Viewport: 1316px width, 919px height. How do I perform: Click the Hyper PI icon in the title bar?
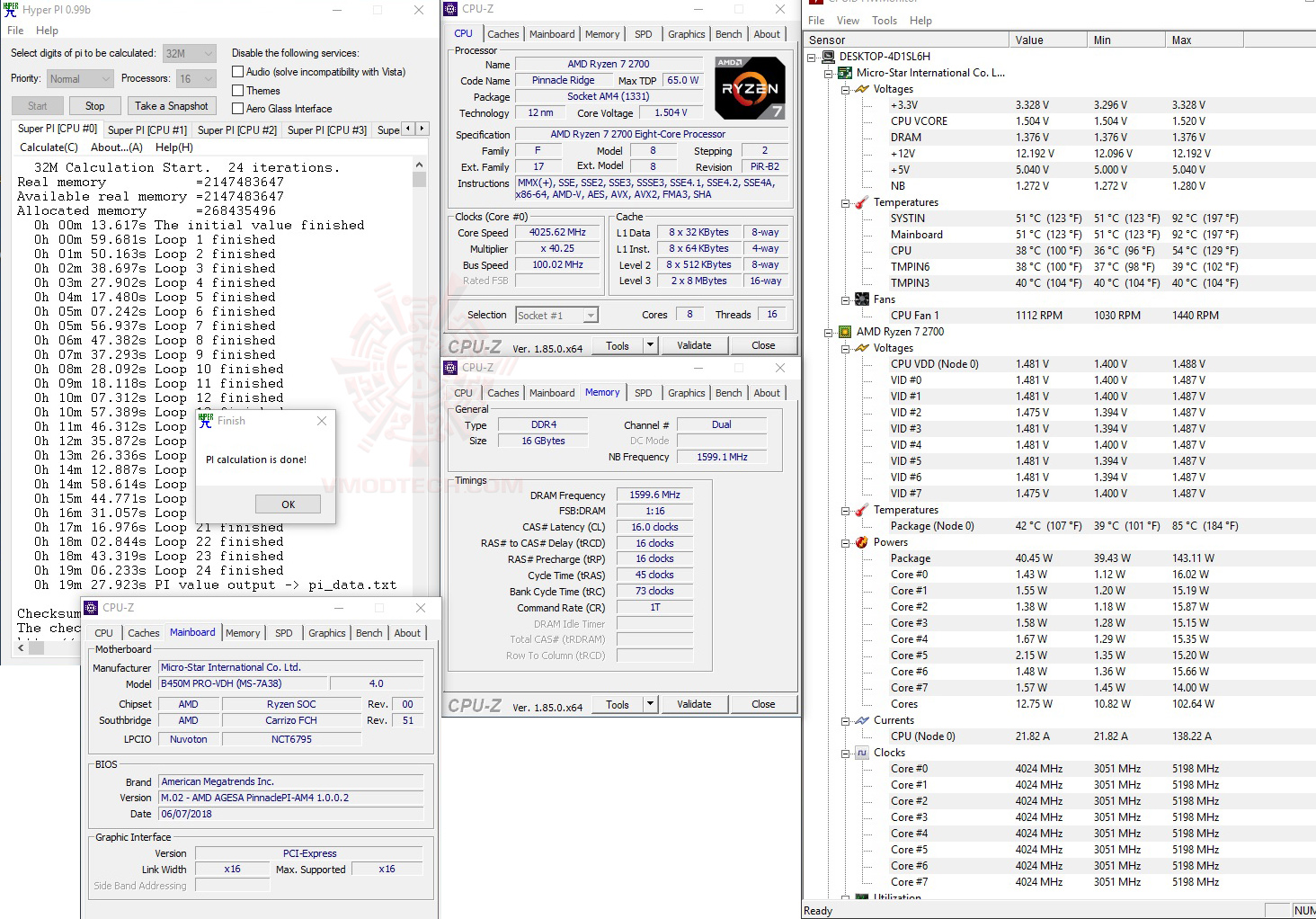(10, 10)
